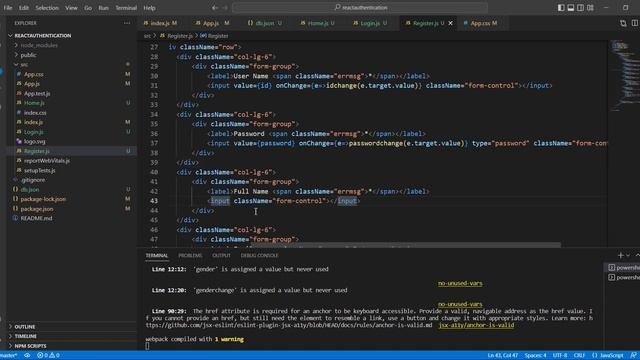Viewport: 640px width, 360px height.
Task: Click the UTF-8 encoding status item
Action: click(560, 356)
